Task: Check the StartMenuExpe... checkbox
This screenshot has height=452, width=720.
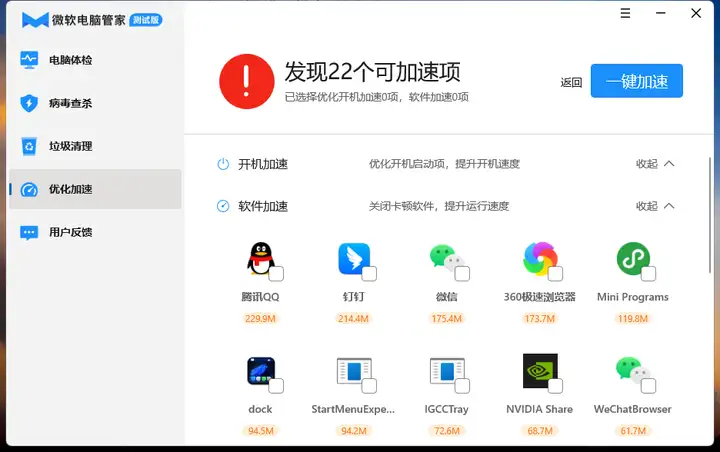Action: coord(369,386)
